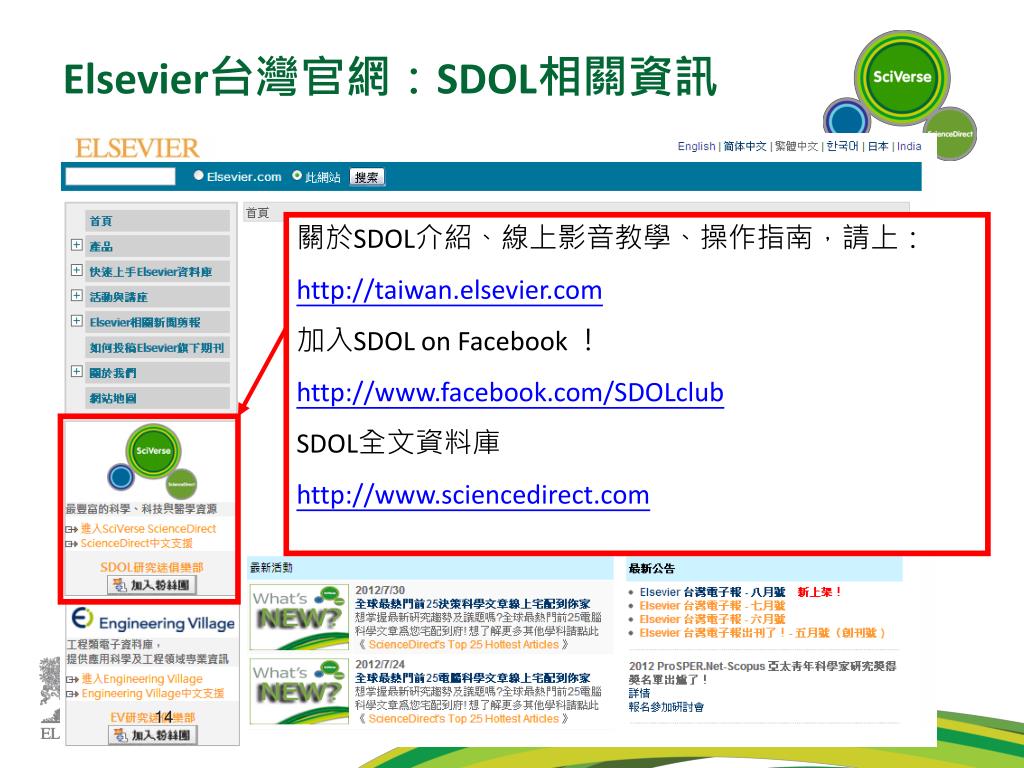Open 如何投稿Elsevier旗下期刊 sidebar item
Viewport: 1024px width, 768px height.
coord(157,348)
